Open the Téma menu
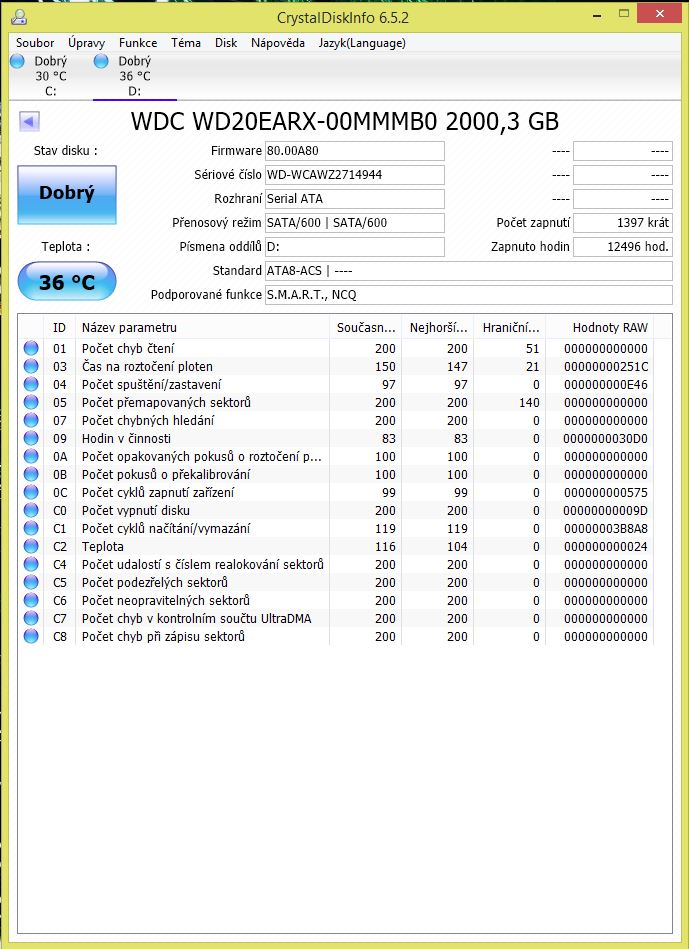The image size is (689, 949). point(186,43)
